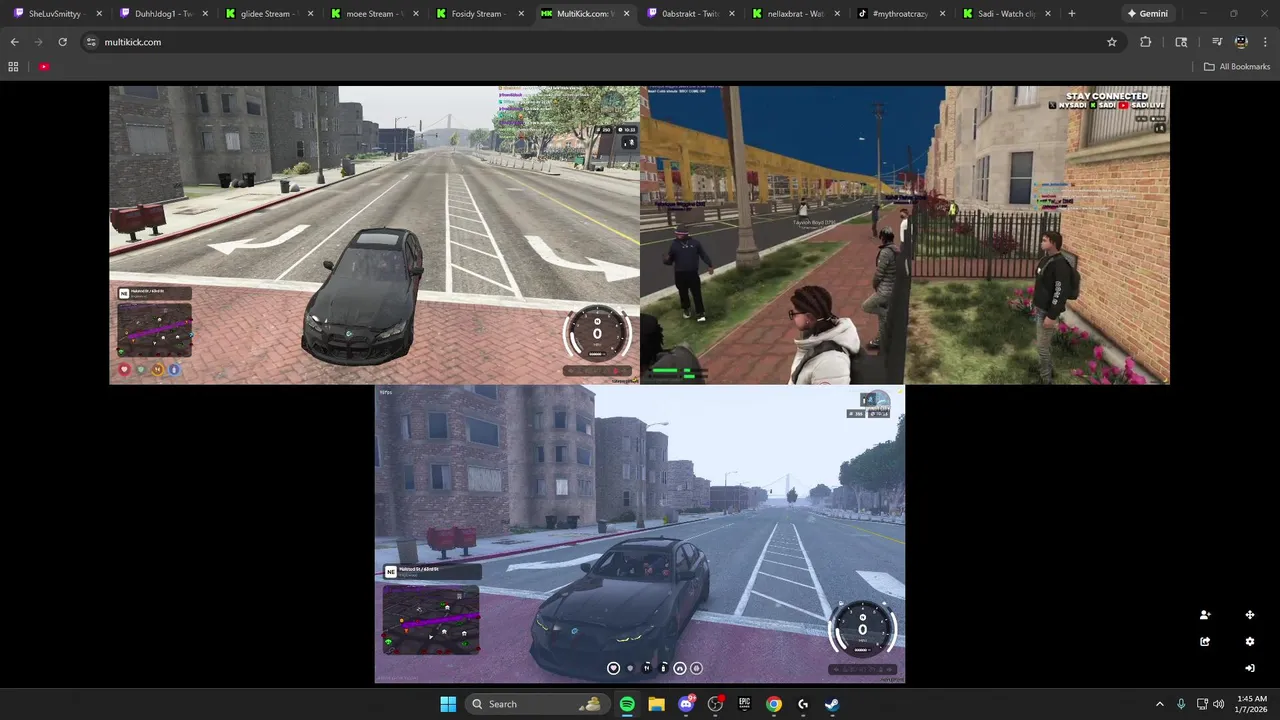This screenshot has height=720, width=1280.
Task: Click the top-right Sadi stream video
Action: 905,235
